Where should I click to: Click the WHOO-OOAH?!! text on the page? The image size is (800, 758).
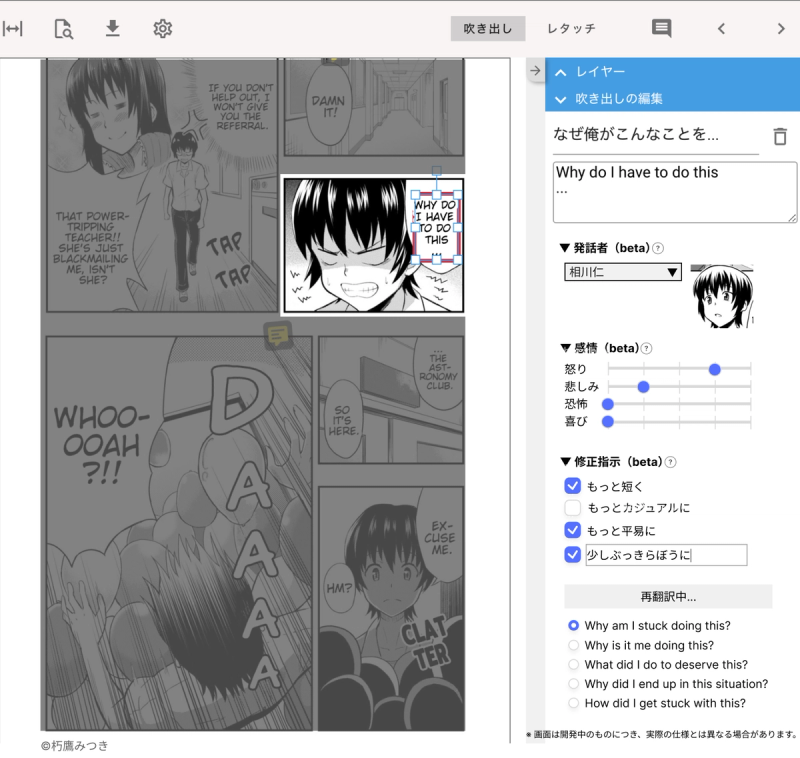point(101,445)
